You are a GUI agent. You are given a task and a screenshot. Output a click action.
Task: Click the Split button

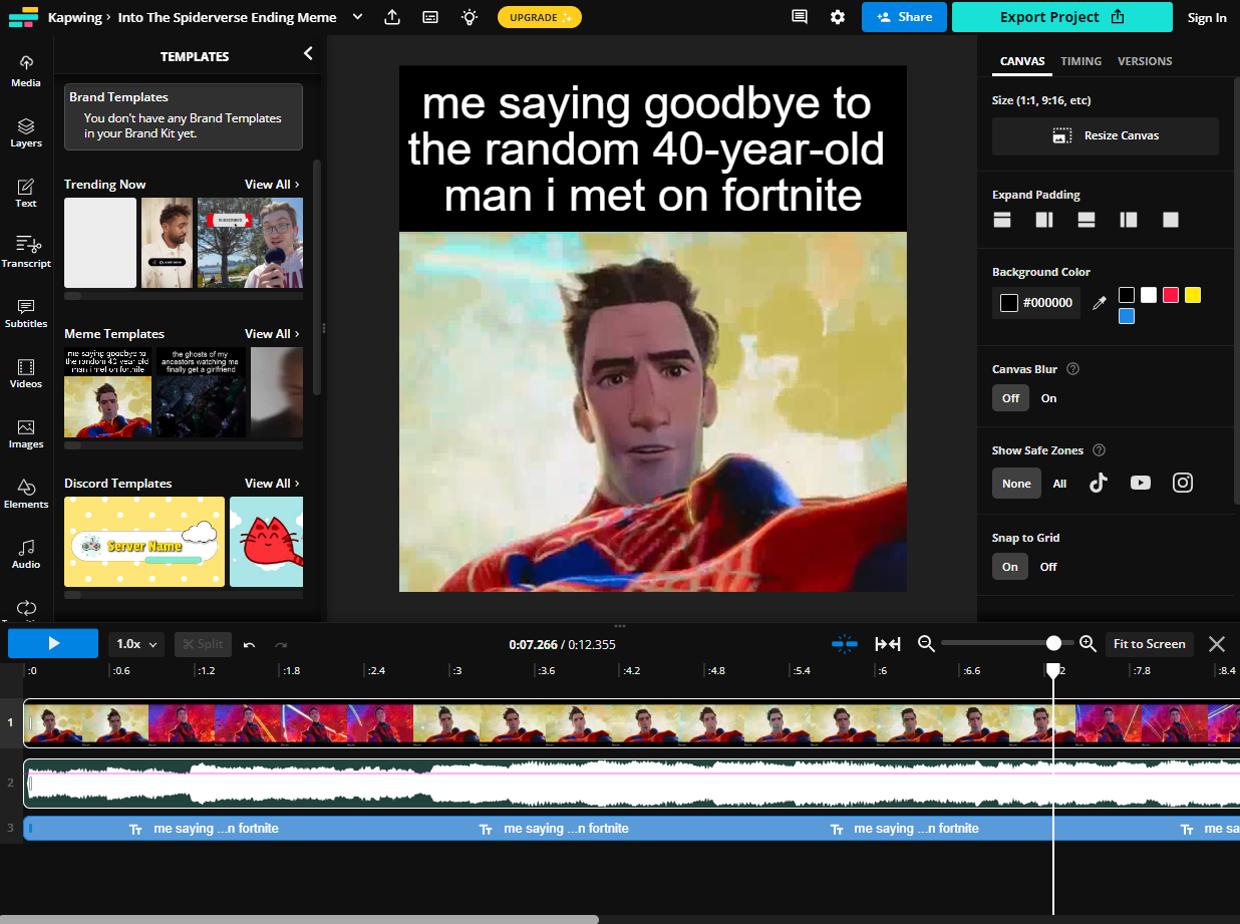pos(202,644)
